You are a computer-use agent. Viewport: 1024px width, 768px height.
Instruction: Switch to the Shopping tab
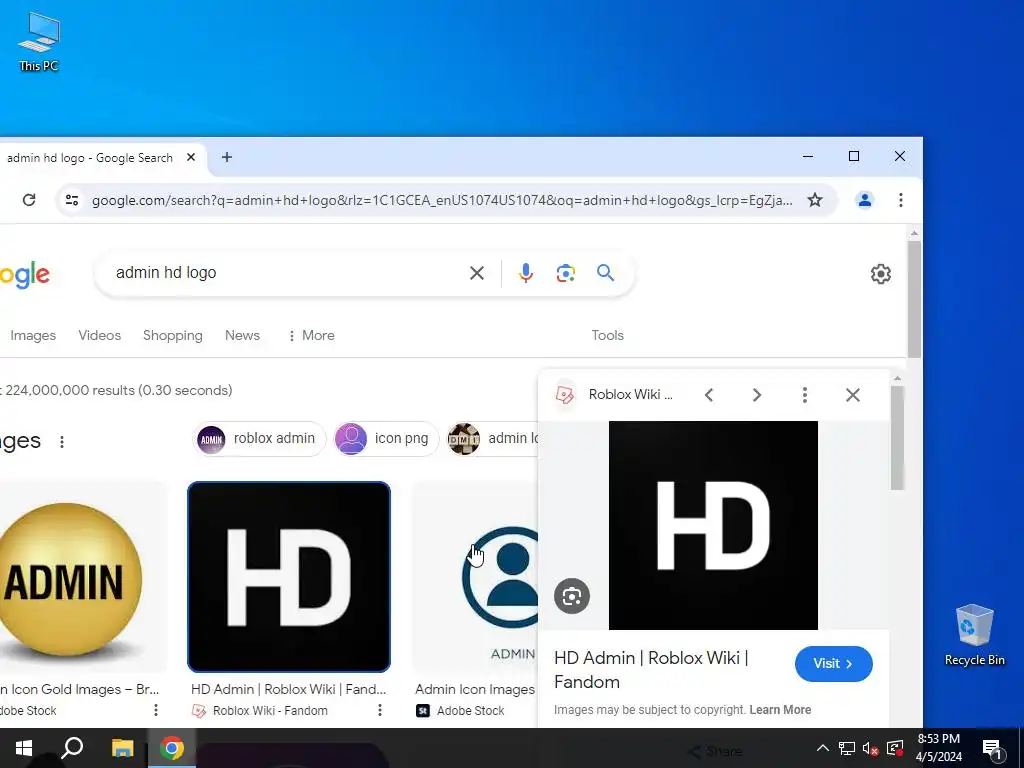tap(172, 335)
